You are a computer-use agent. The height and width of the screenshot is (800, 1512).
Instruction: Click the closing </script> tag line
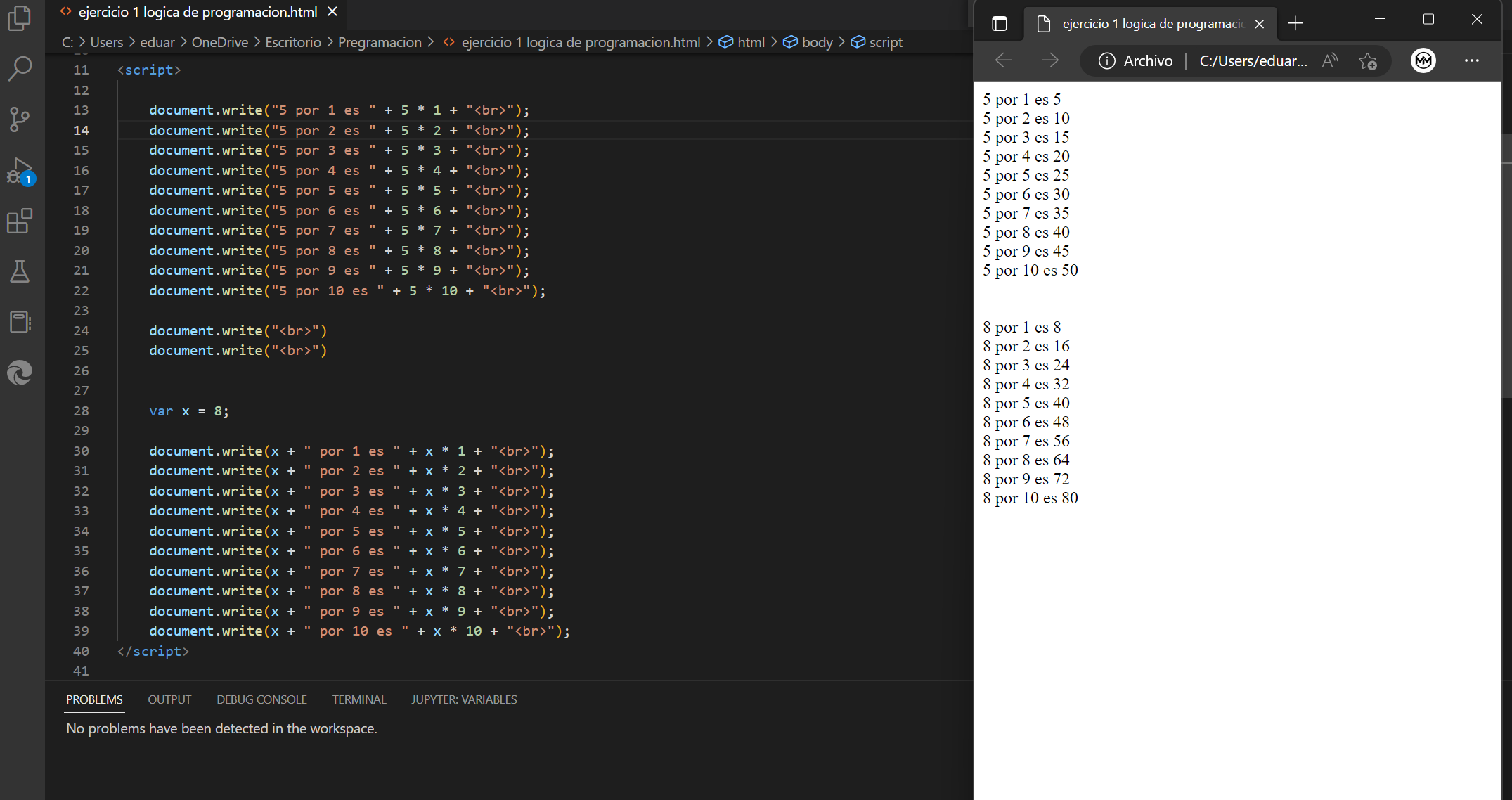pos(153,651)
